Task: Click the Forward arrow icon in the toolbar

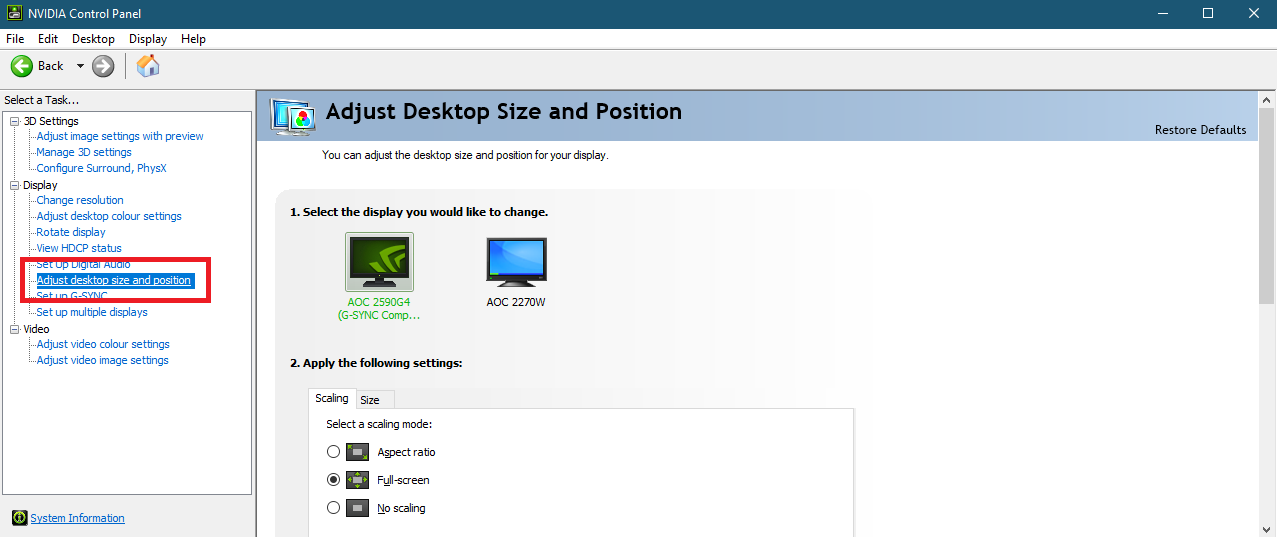Action: coord(103,66)
